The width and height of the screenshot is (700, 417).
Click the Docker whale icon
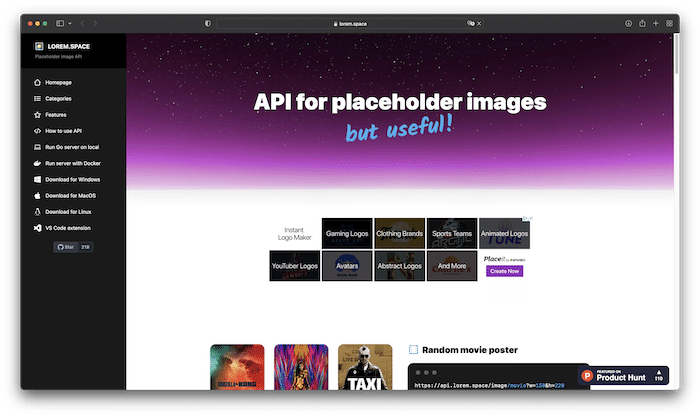37,163
